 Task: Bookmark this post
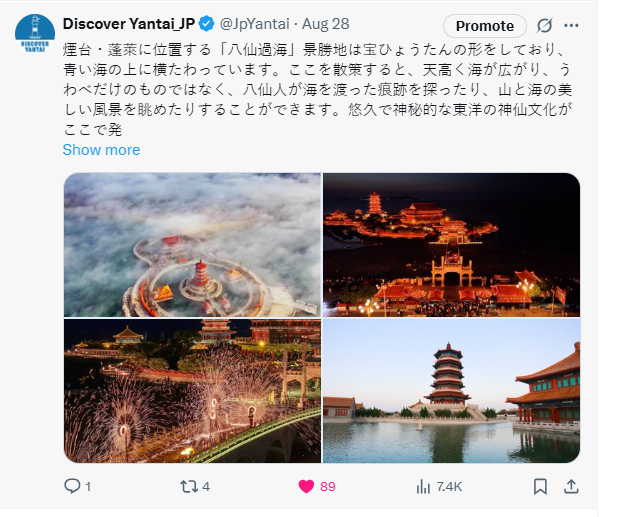540,486
